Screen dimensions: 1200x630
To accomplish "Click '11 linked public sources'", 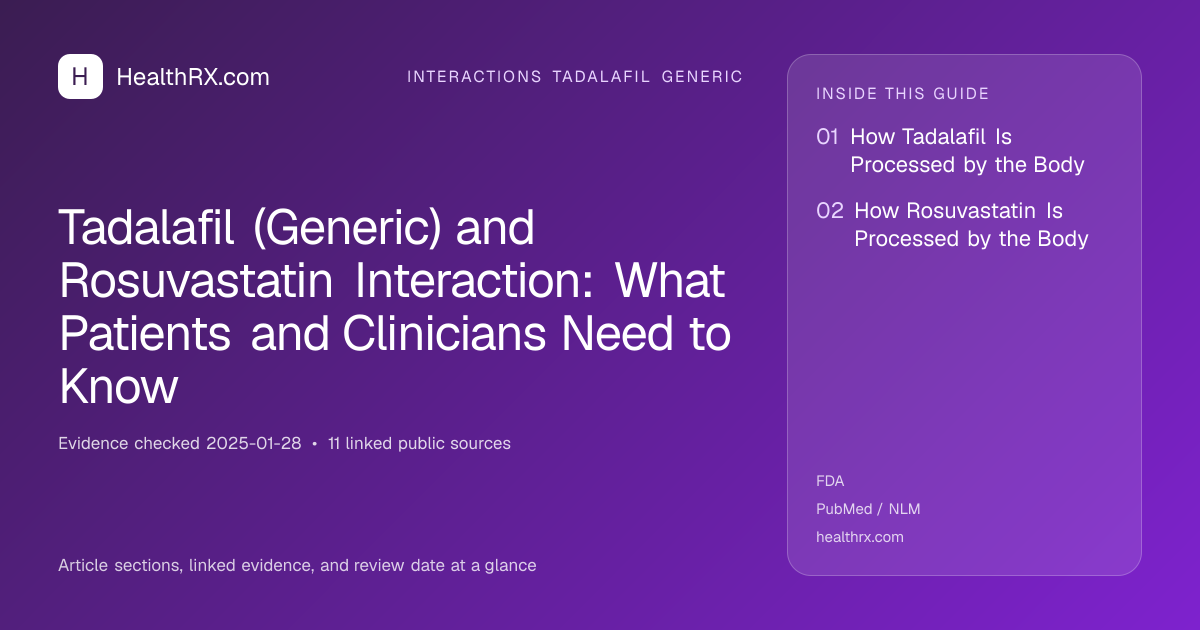I will tap(419, 443).
